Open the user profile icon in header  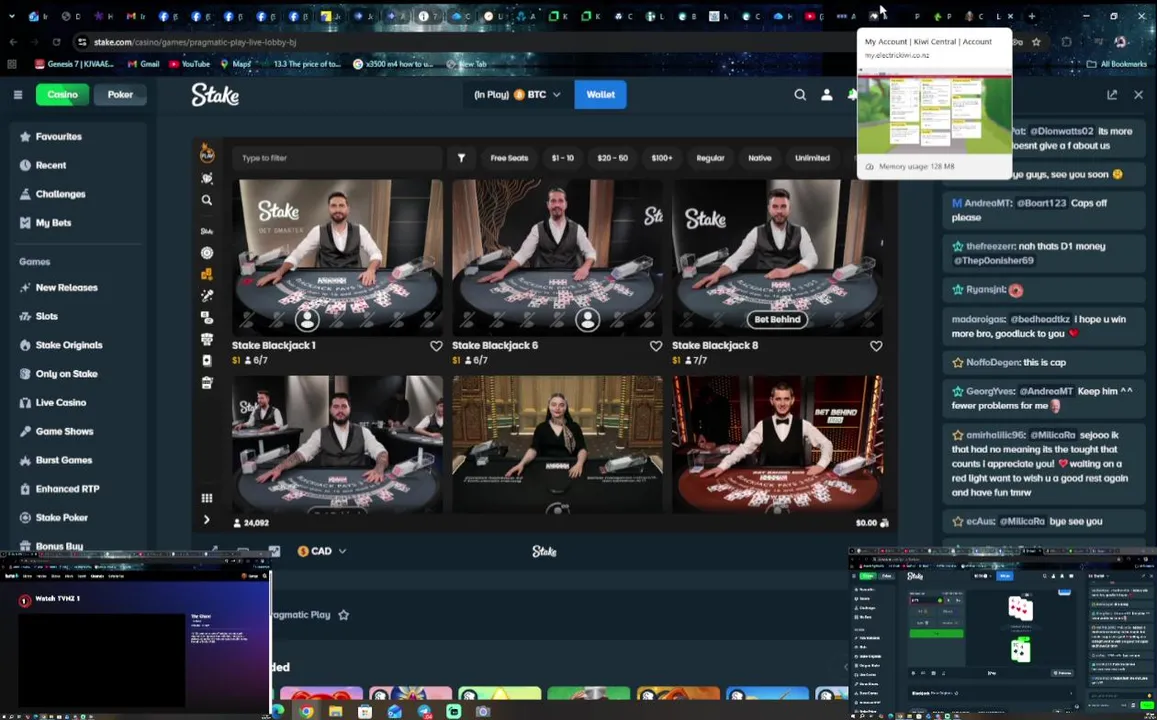click(827, 94)
